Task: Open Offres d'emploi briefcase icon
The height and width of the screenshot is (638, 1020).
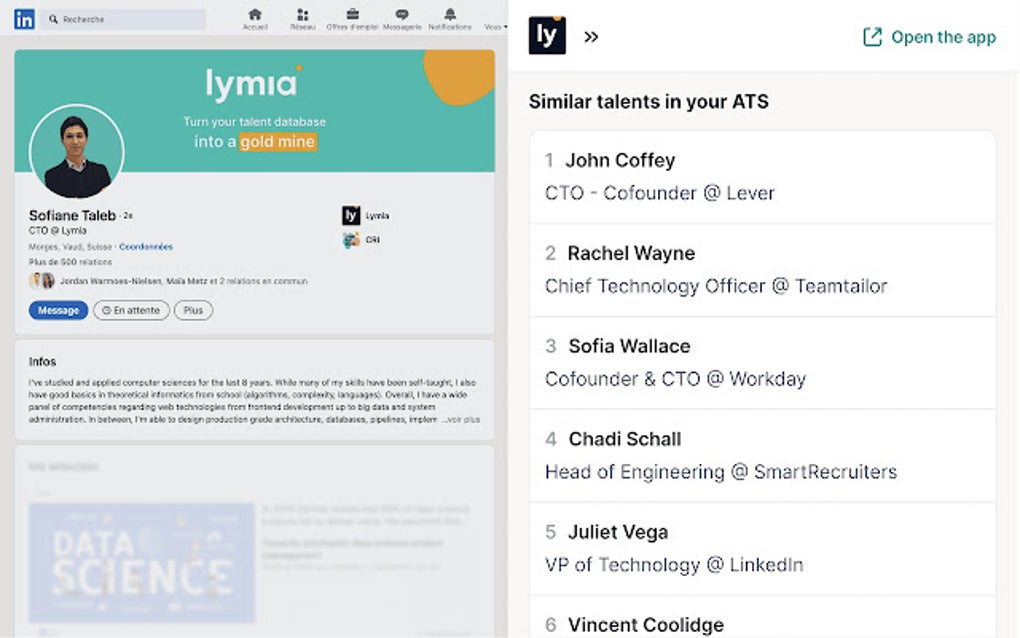Action: [352, 14]
